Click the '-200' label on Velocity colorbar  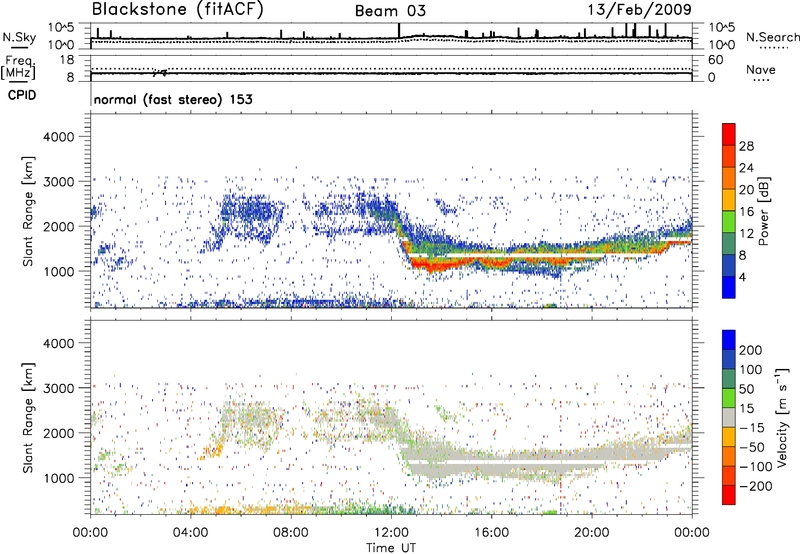[756, 486]
